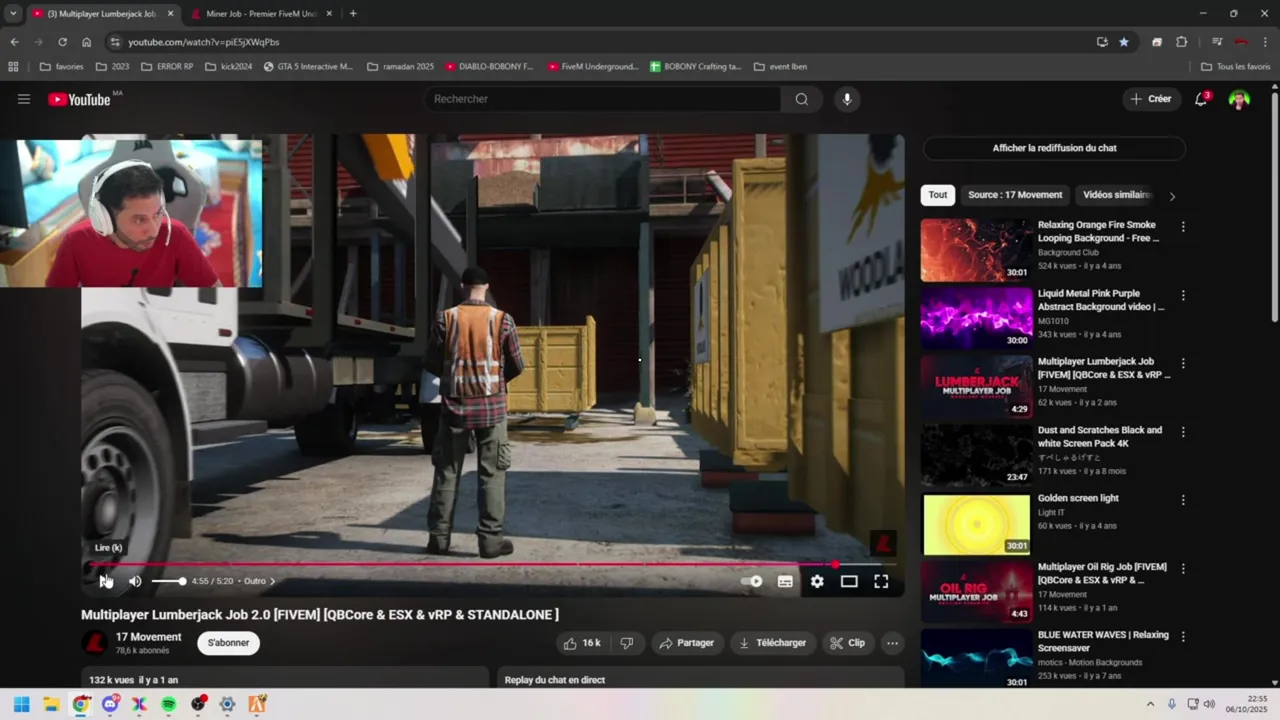This screenshot has width=1280, height=720.
Task: Open Windows Start menu
Action: 22,704
